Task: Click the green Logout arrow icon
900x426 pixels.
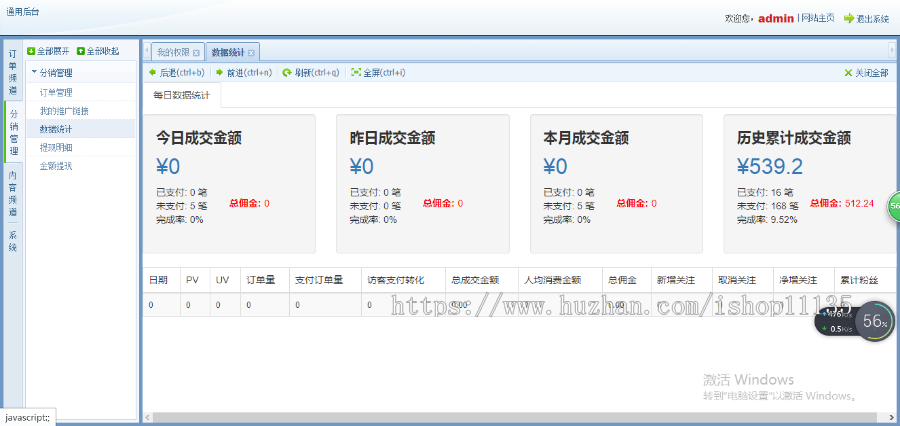Action: click(849, 18)
